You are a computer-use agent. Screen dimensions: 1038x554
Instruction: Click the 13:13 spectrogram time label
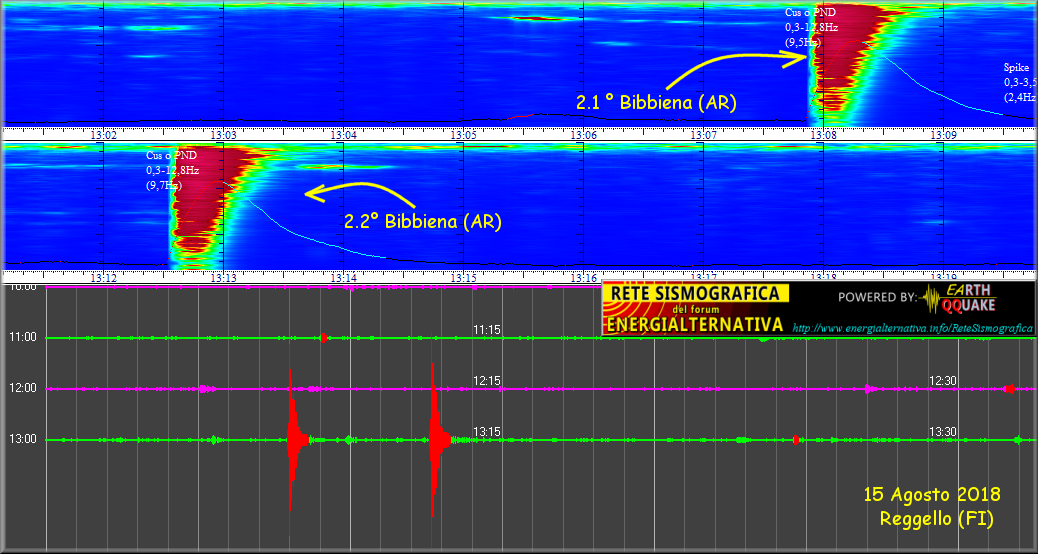pos(224,277)
